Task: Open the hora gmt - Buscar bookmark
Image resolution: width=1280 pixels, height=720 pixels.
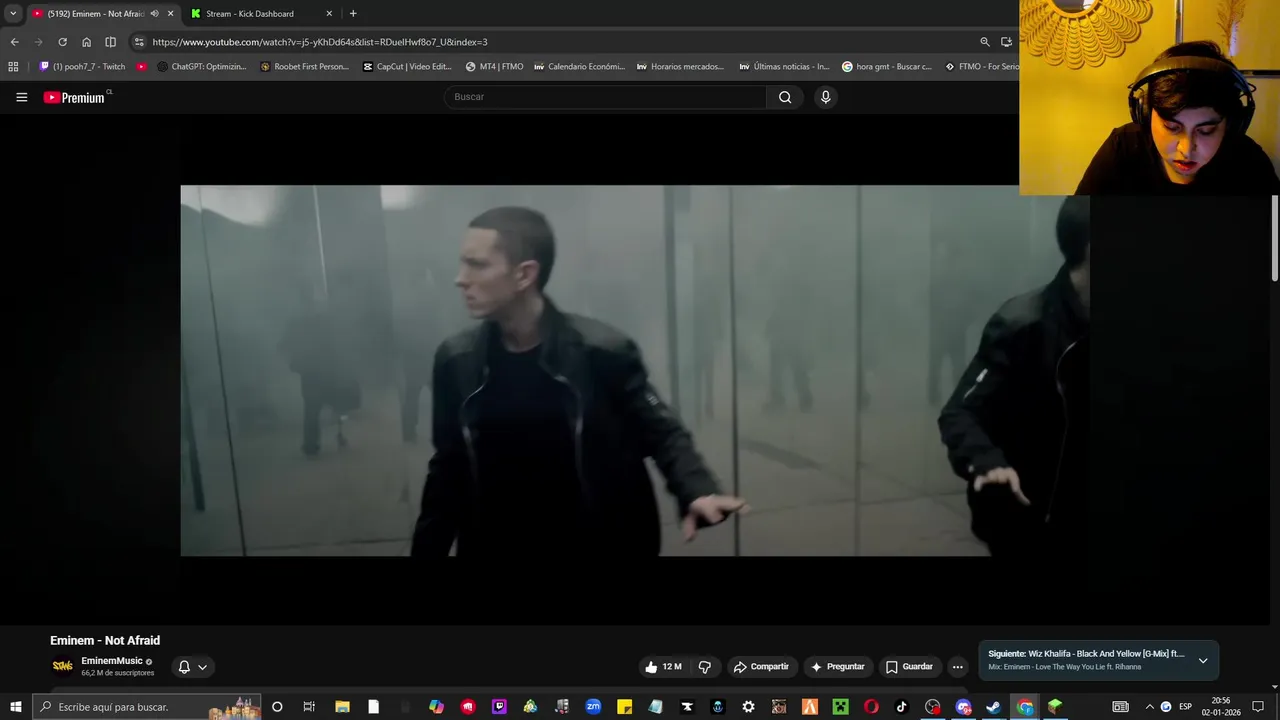Action: coord(887,67)
